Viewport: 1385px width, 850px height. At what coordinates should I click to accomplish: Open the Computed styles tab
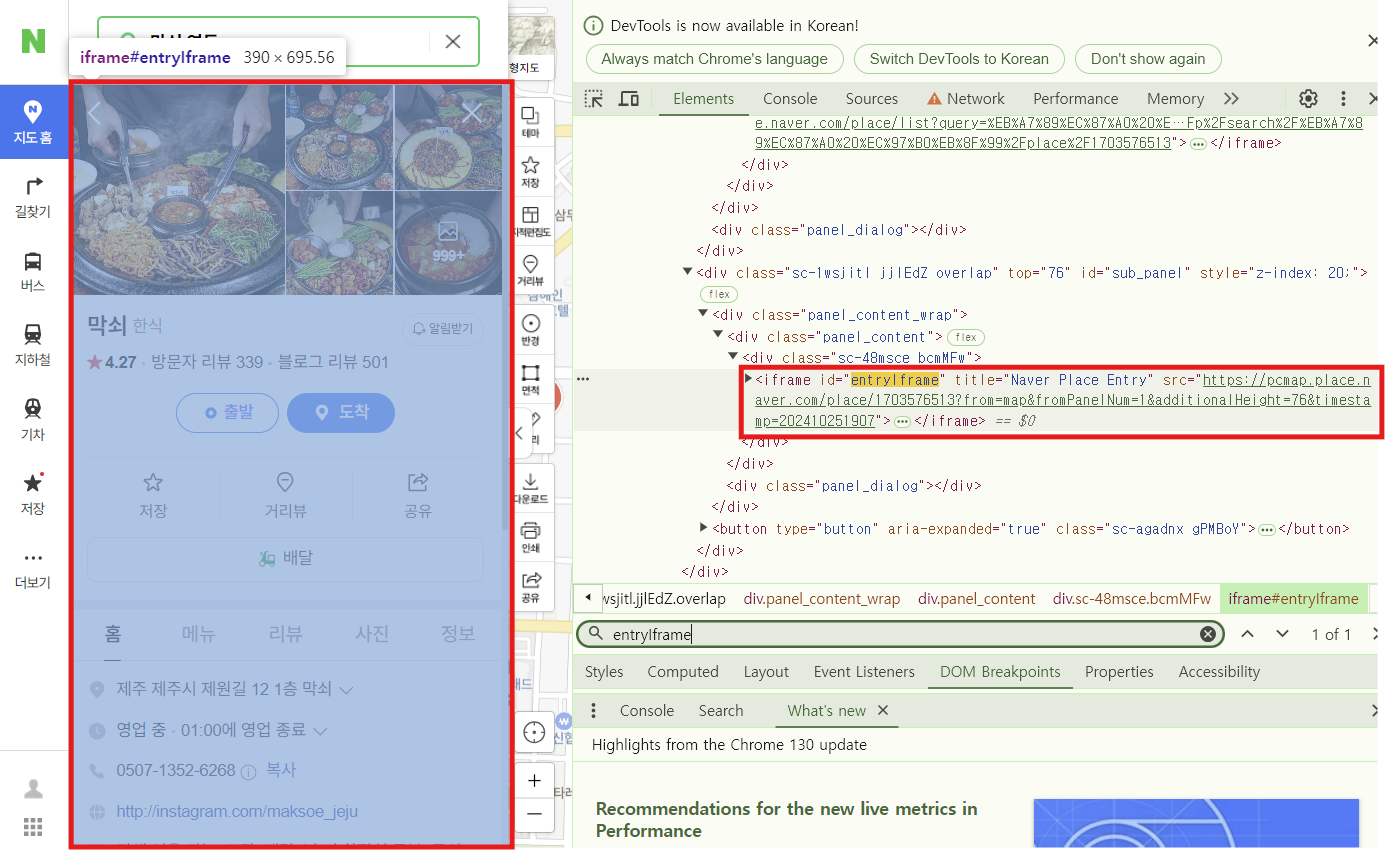(683, 672)
